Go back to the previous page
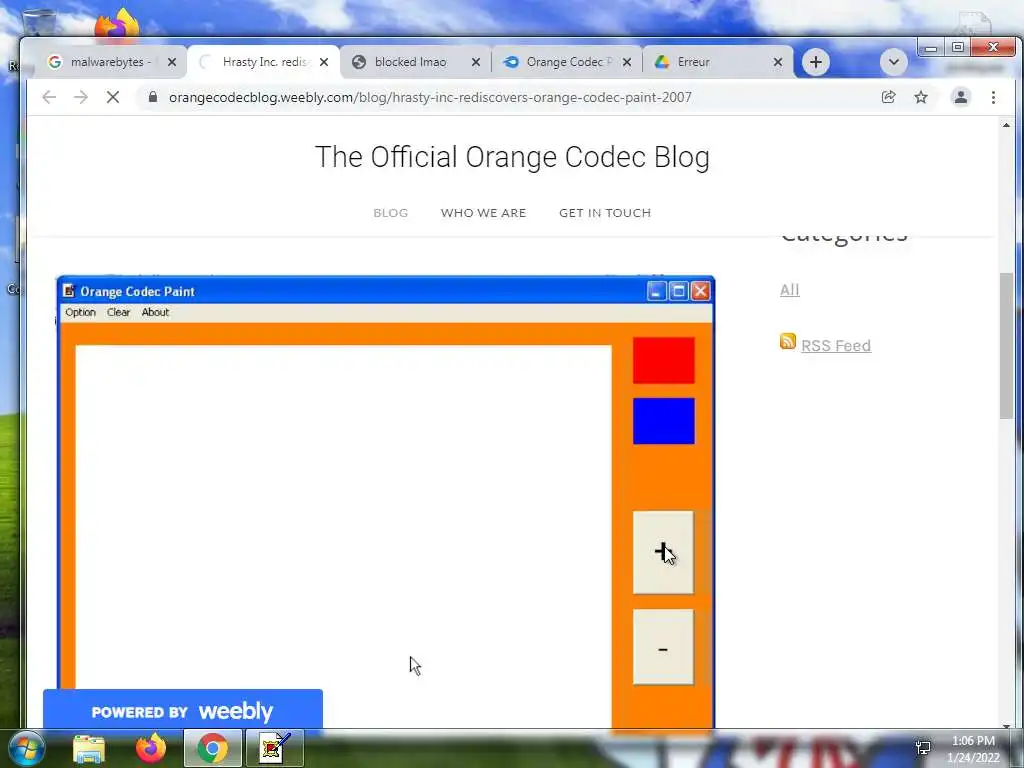This screenshot has height=768, width=1024. 49,97
